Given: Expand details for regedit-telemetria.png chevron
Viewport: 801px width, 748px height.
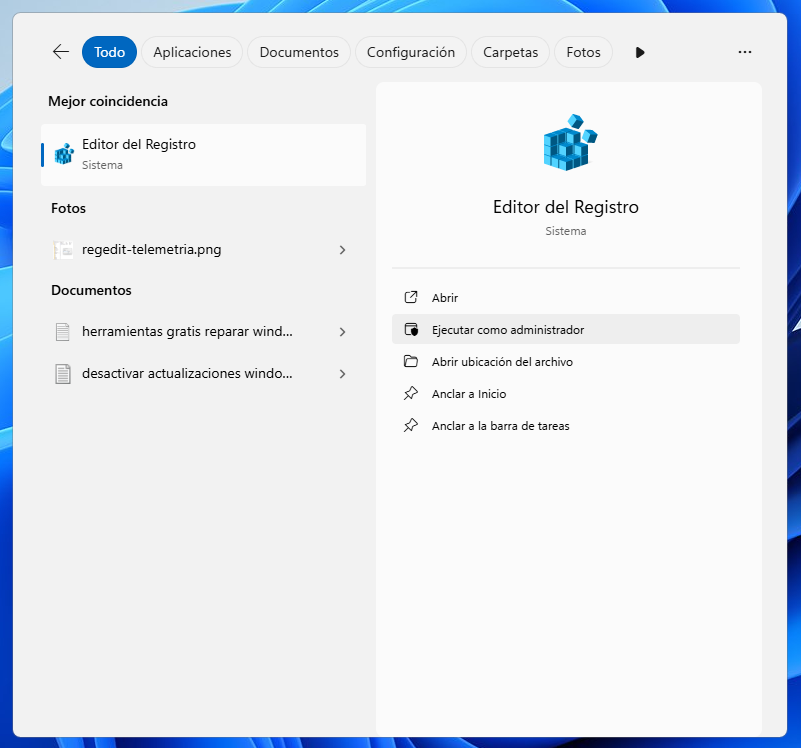Looking at the screenshot, I should [x=343, y=250].
